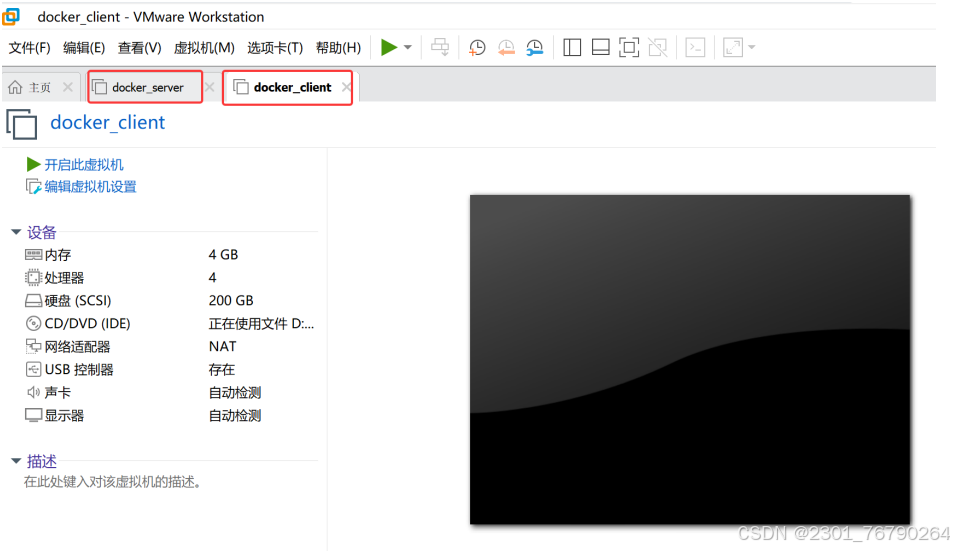Click the 正在使用文件 D:... value
The height and width of the screenshot is (551, 954).
point(261,324)
